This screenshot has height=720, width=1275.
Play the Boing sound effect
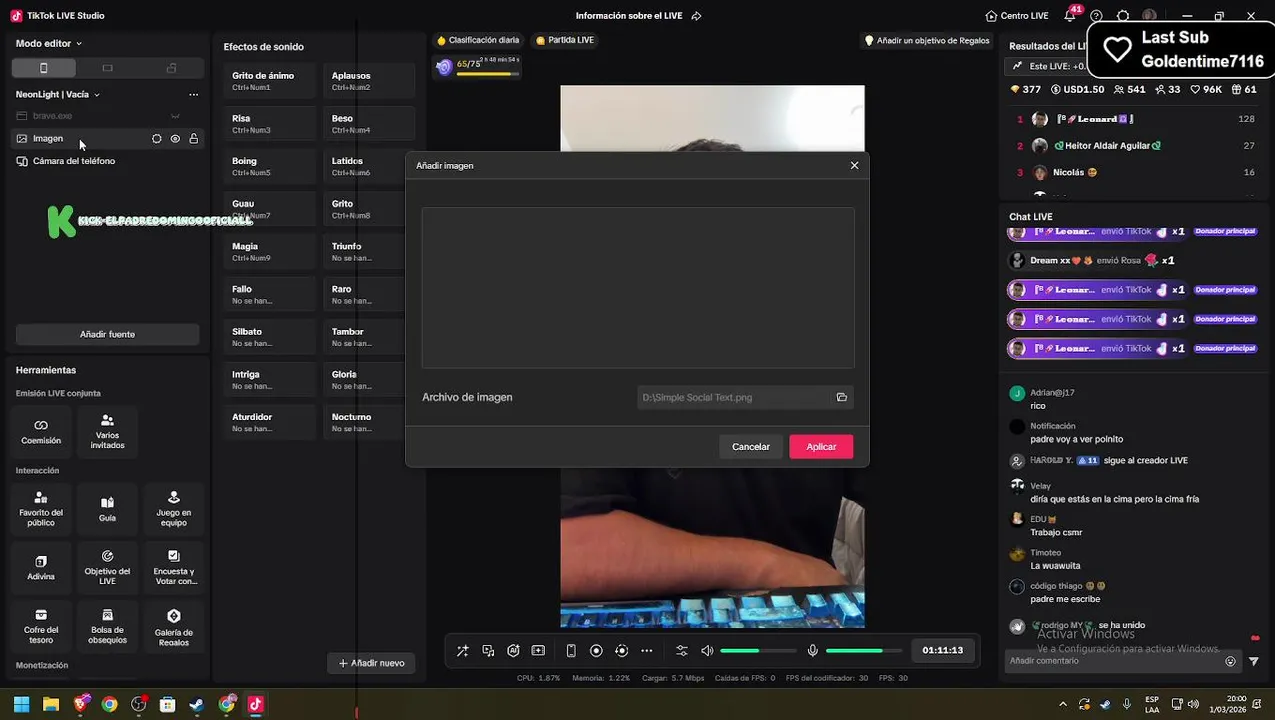pyautogui.click(x=269, y=166)
